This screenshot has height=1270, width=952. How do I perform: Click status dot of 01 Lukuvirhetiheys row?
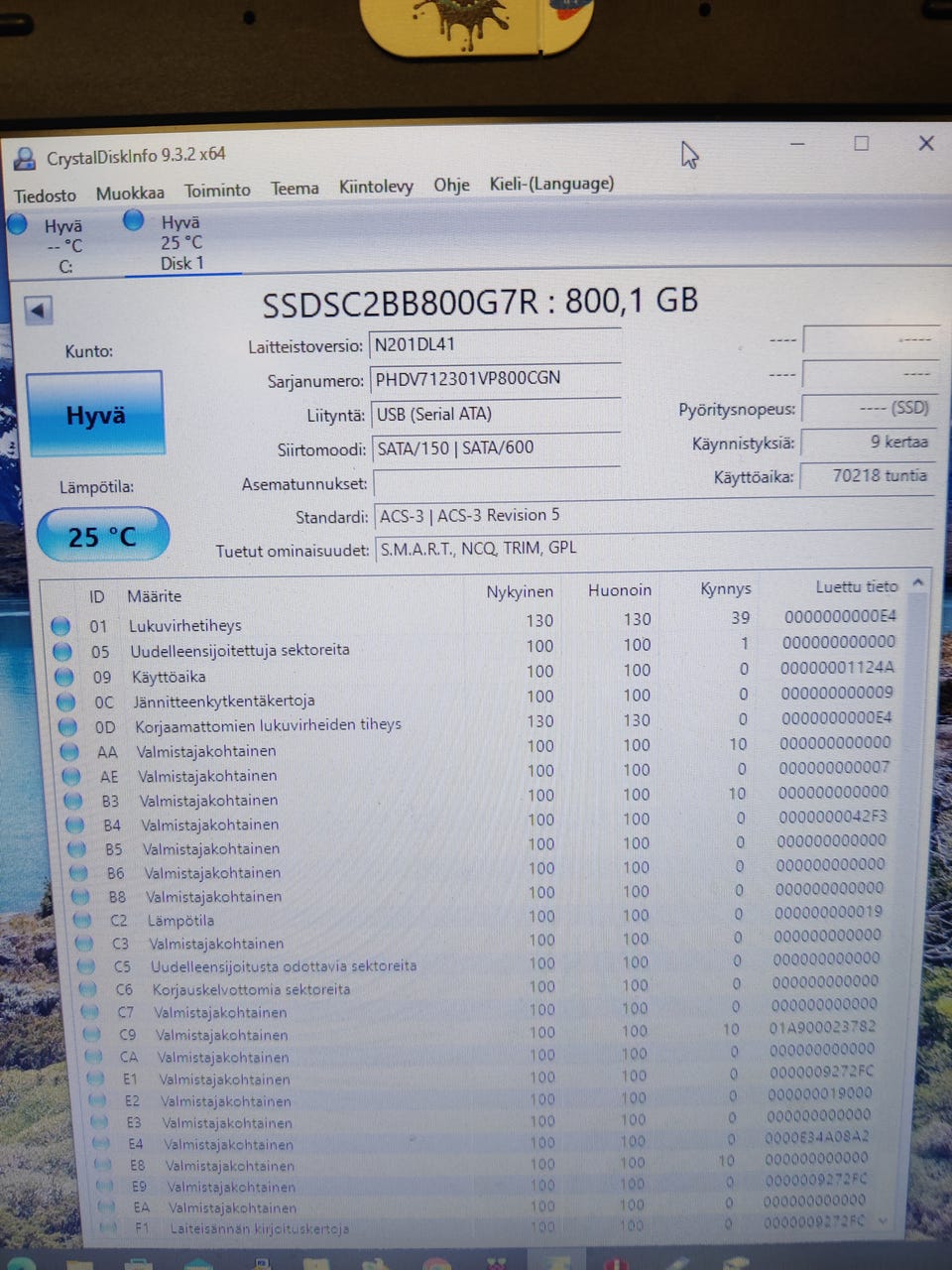[x=60, y=626]
